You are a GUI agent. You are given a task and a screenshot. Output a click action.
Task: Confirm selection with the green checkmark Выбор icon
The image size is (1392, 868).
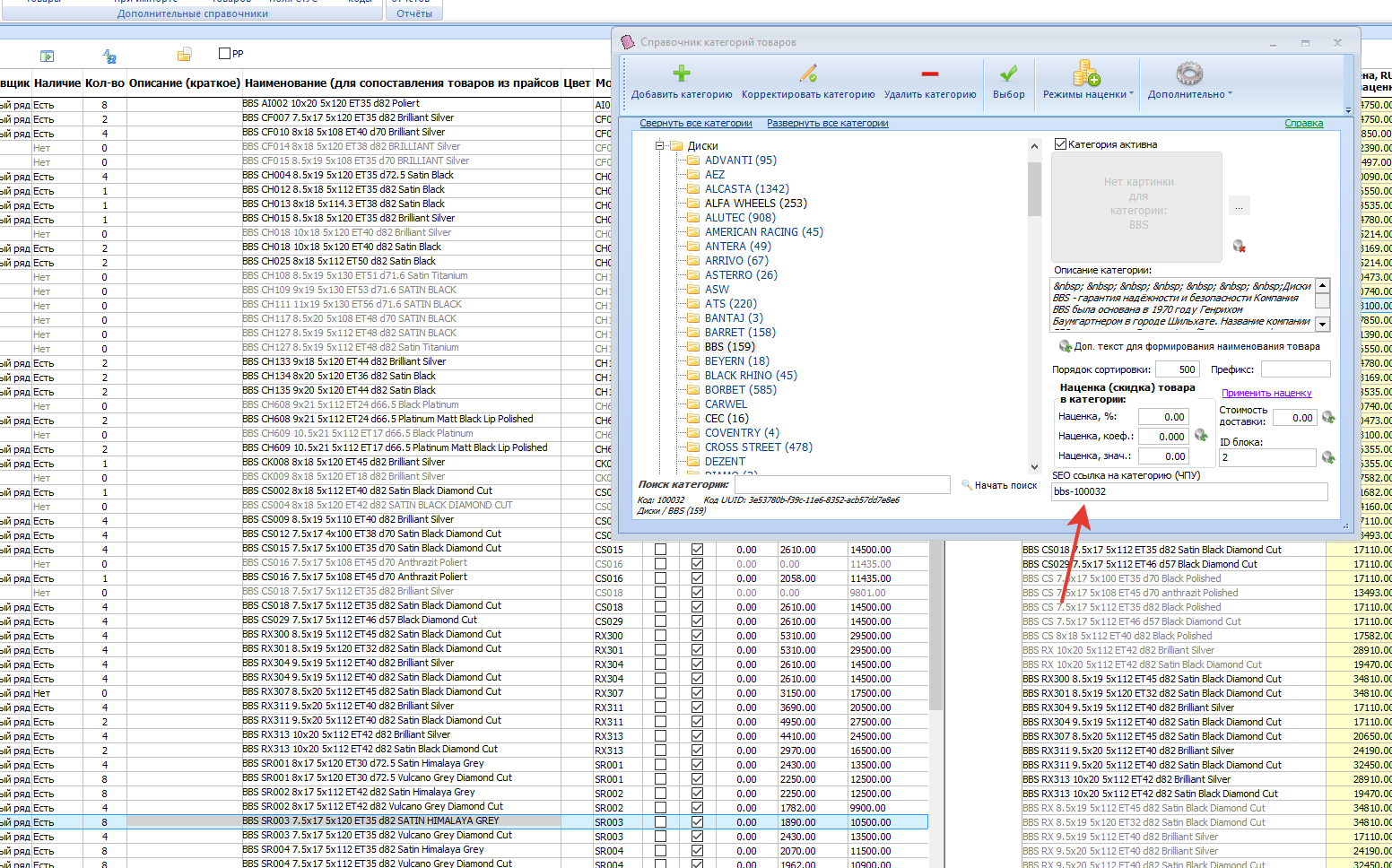click(1009, 74)
